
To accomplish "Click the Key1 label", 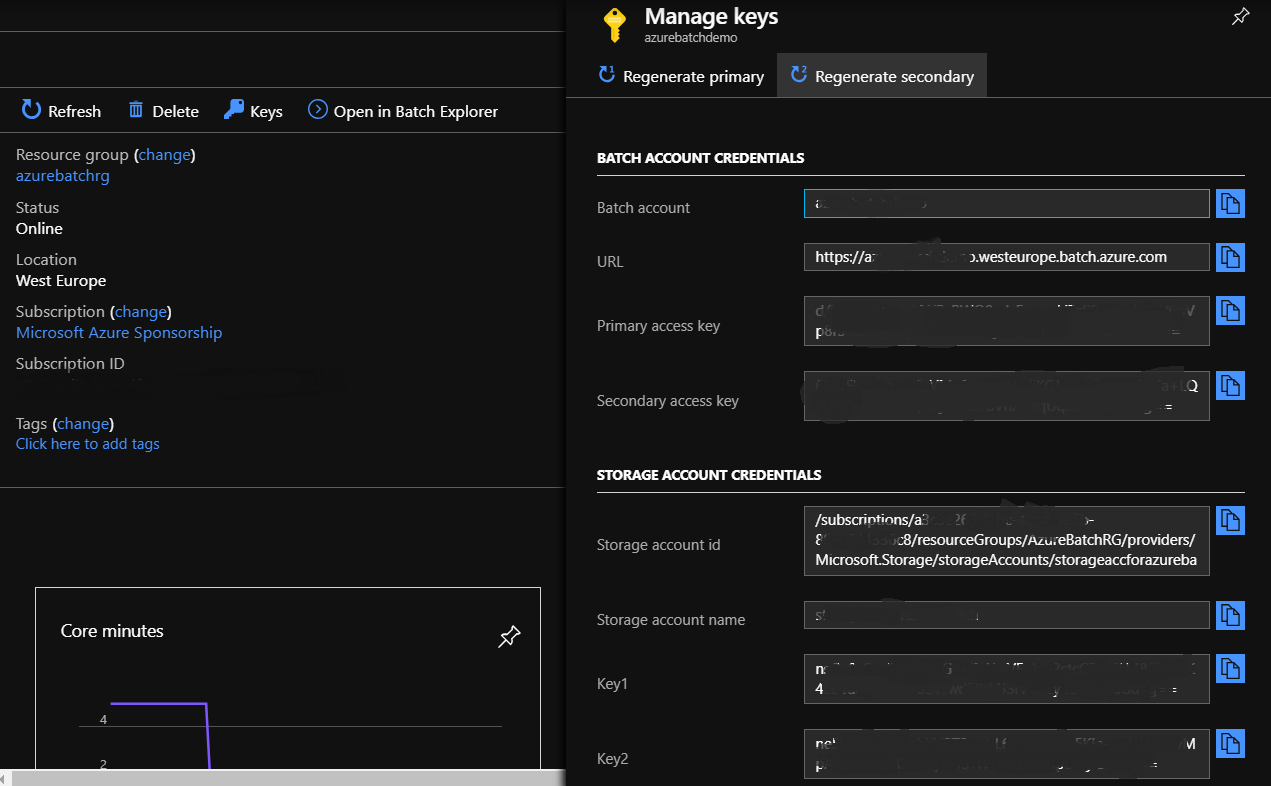I will [x=612, y=684].
